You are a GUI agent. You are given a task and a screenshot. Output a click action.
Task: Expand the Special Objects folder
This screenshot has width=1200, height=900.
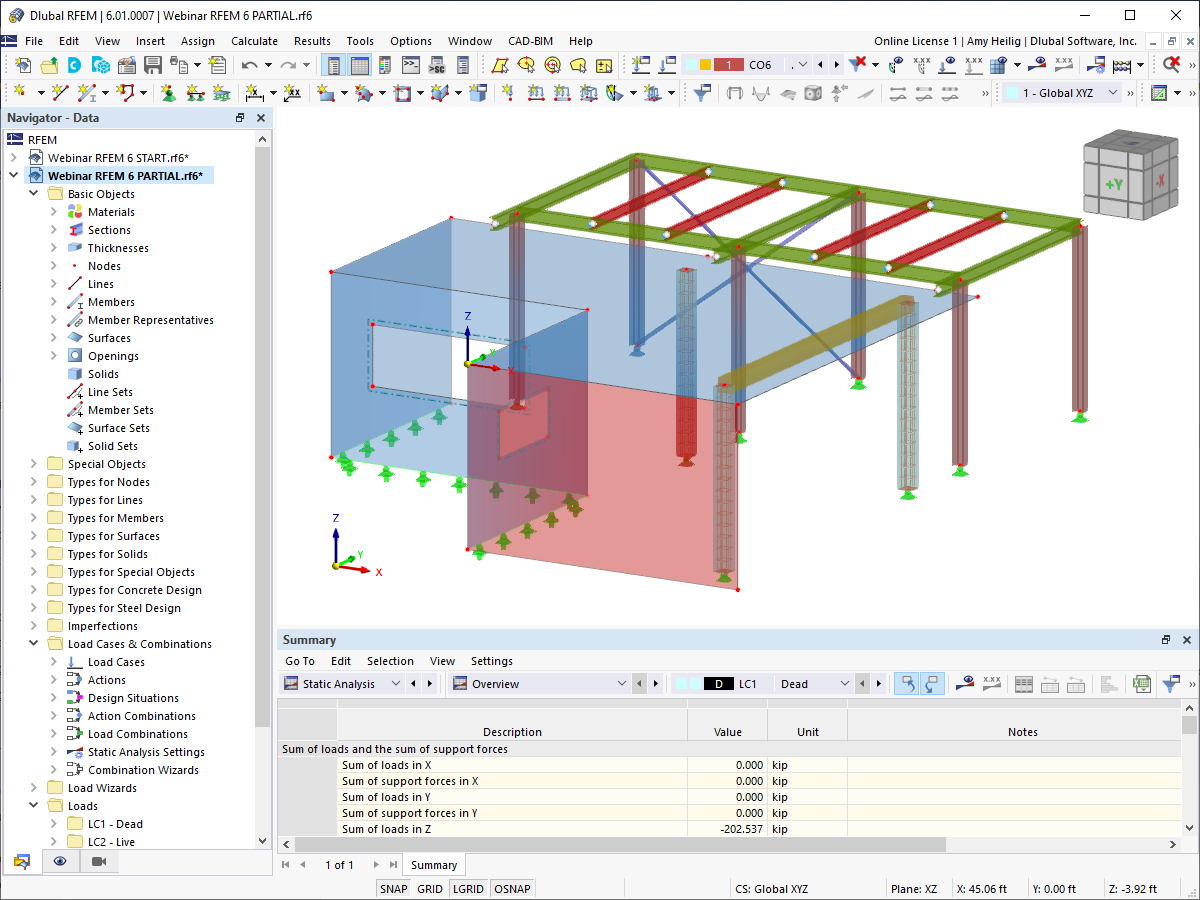coord(33,463)
